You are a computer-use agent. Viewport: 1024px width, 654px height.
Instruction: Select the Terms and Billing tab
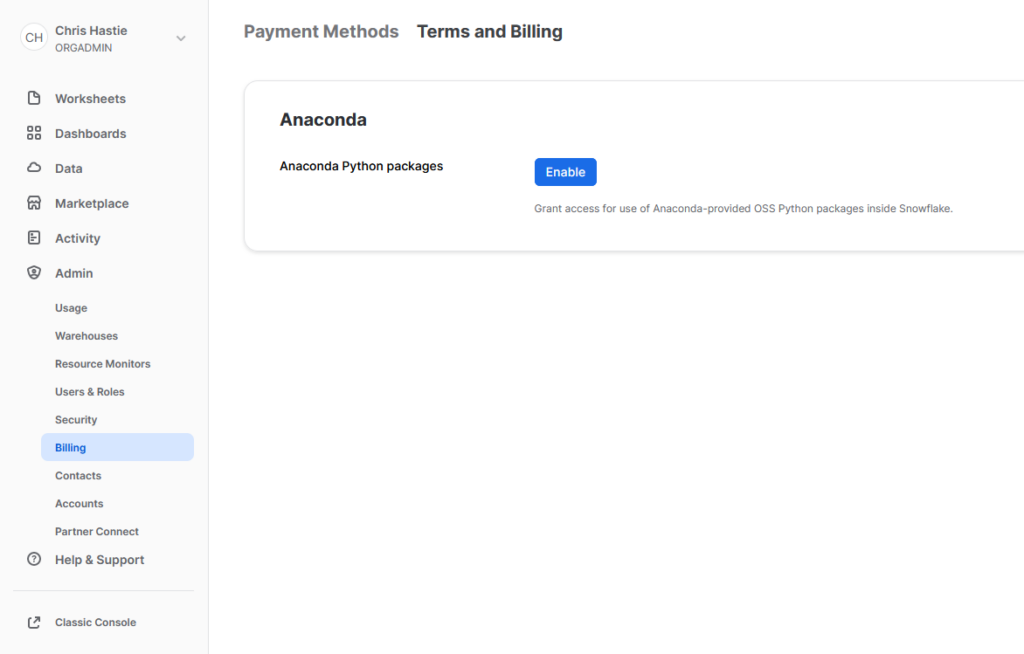(489, 32)
